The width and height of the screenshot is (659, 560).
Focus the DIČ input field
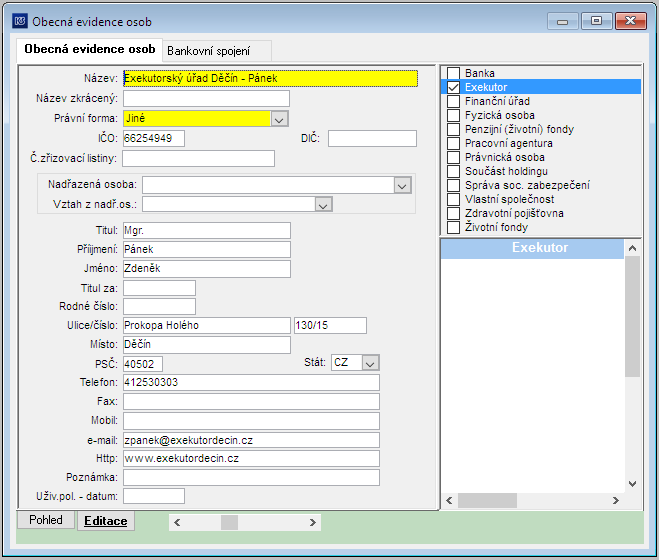(x=372, y=138)
